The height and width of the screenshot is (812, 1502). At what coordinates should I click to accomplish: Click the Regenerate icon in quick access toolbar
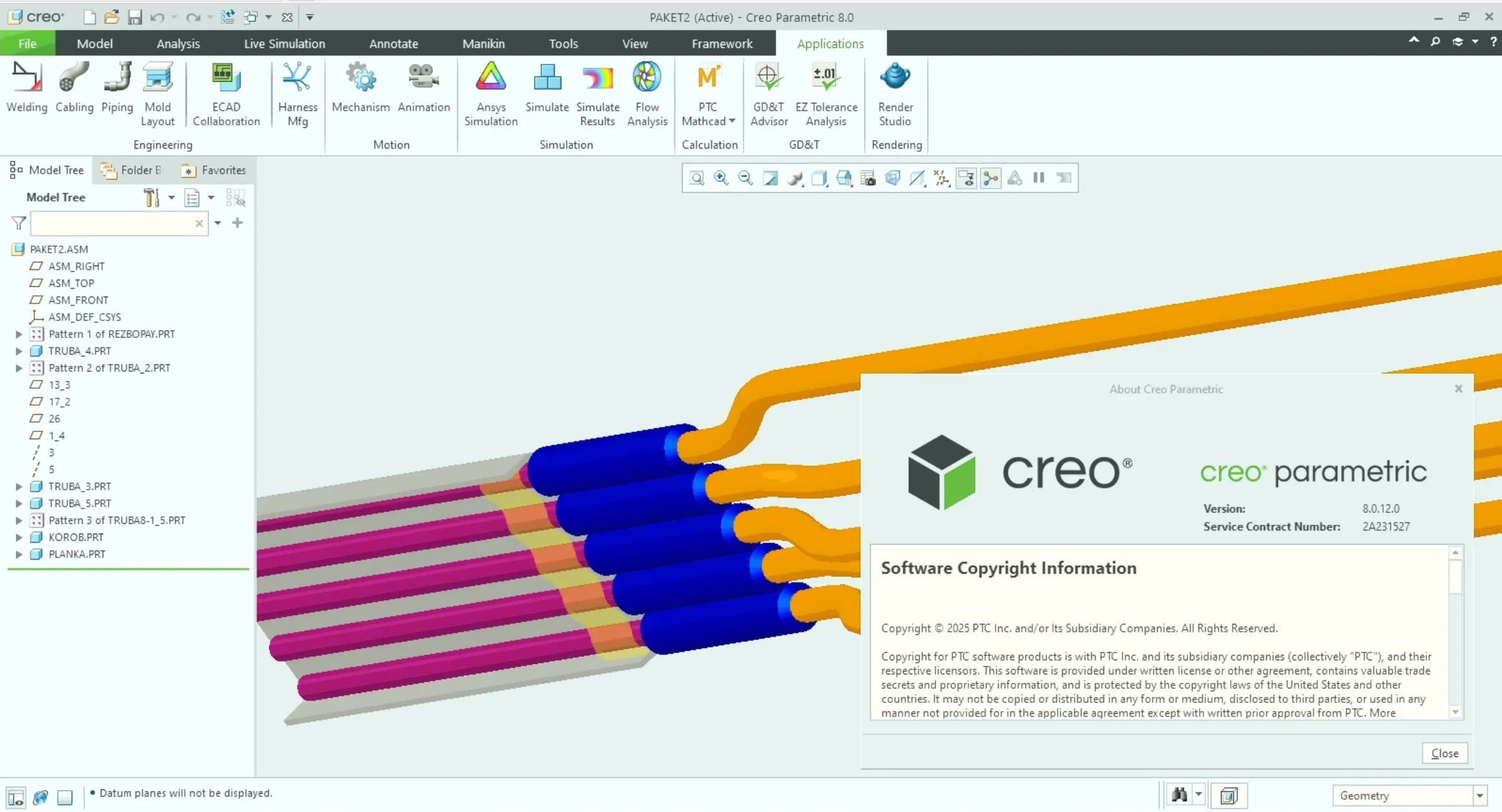click(x=227, y=17)
